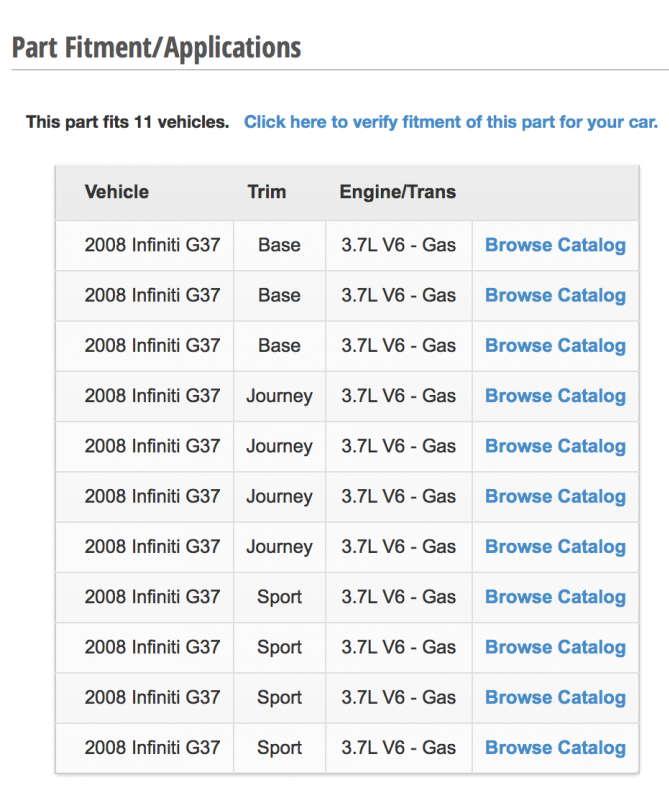This screenshot has height=800, width=669.
Task: Click 3.7L V6 - Gas in last row
Action: coord(399,748)
